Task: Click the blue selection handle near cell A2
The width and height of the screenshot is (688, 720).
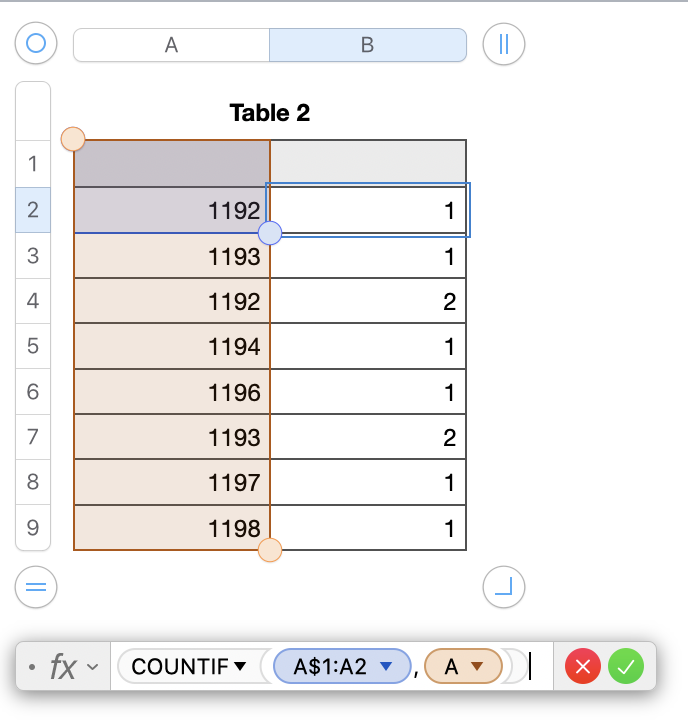Action: coord(270,233)
